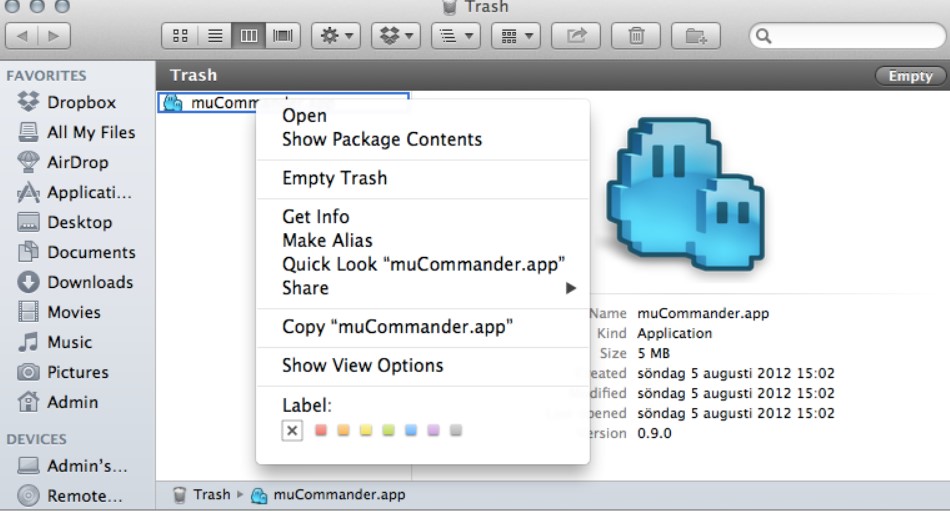This screenshot has width=950, height=511.
Task: Open the Dropbox toolbar dropdown
Action: tap(396, 36)
